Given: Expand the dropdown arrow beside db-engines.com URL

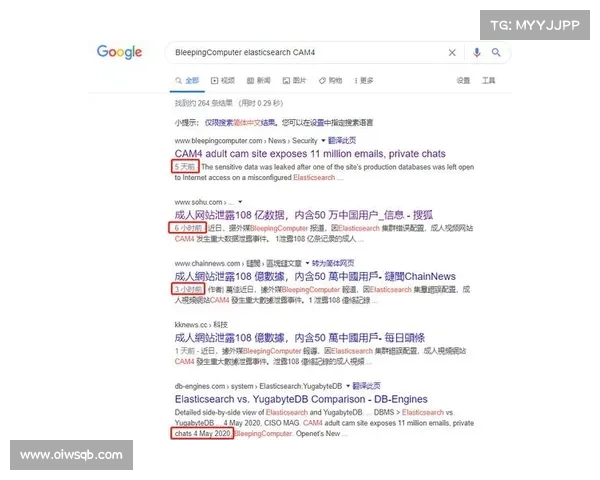Looking at the screenshot, I should click(x=348, y=386).
